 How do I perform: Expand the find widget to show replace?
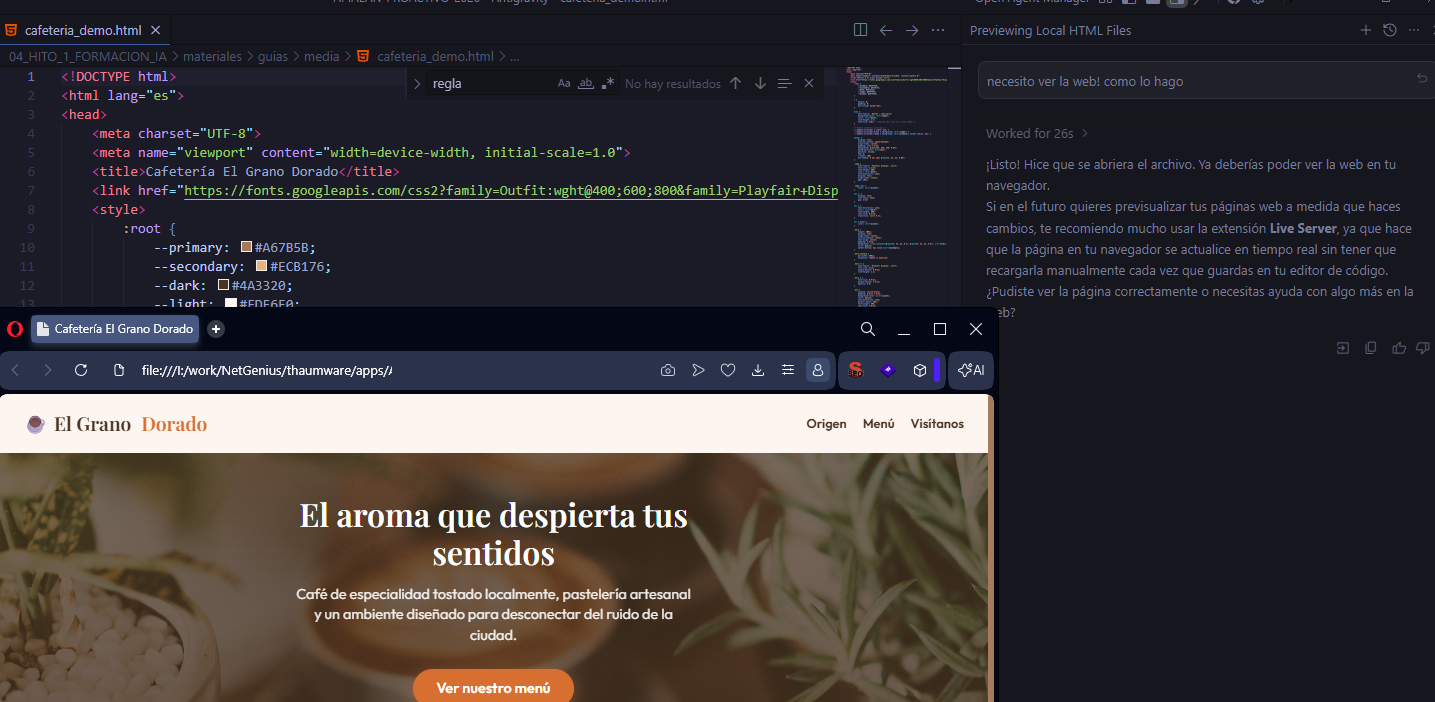[417, 83]
